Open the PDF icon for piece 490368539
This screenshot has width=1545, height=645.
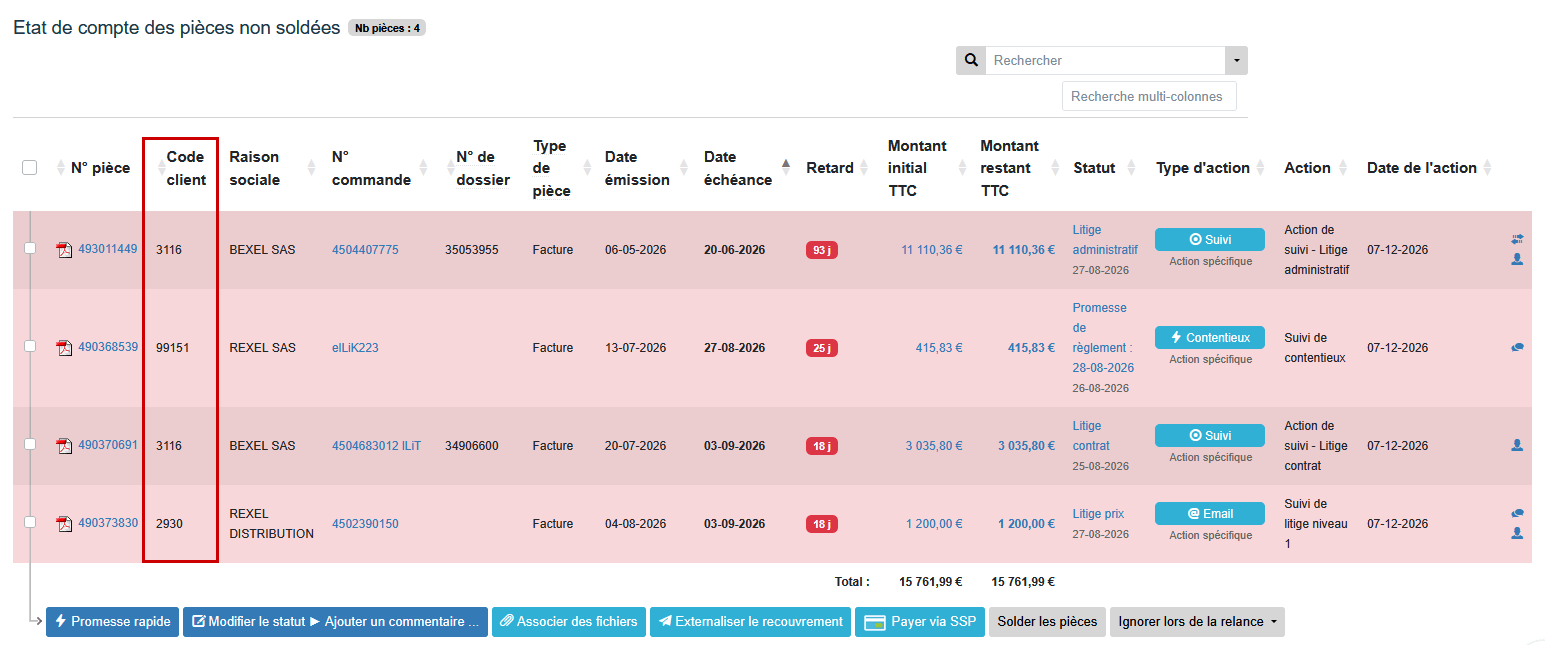click(65, 348)
